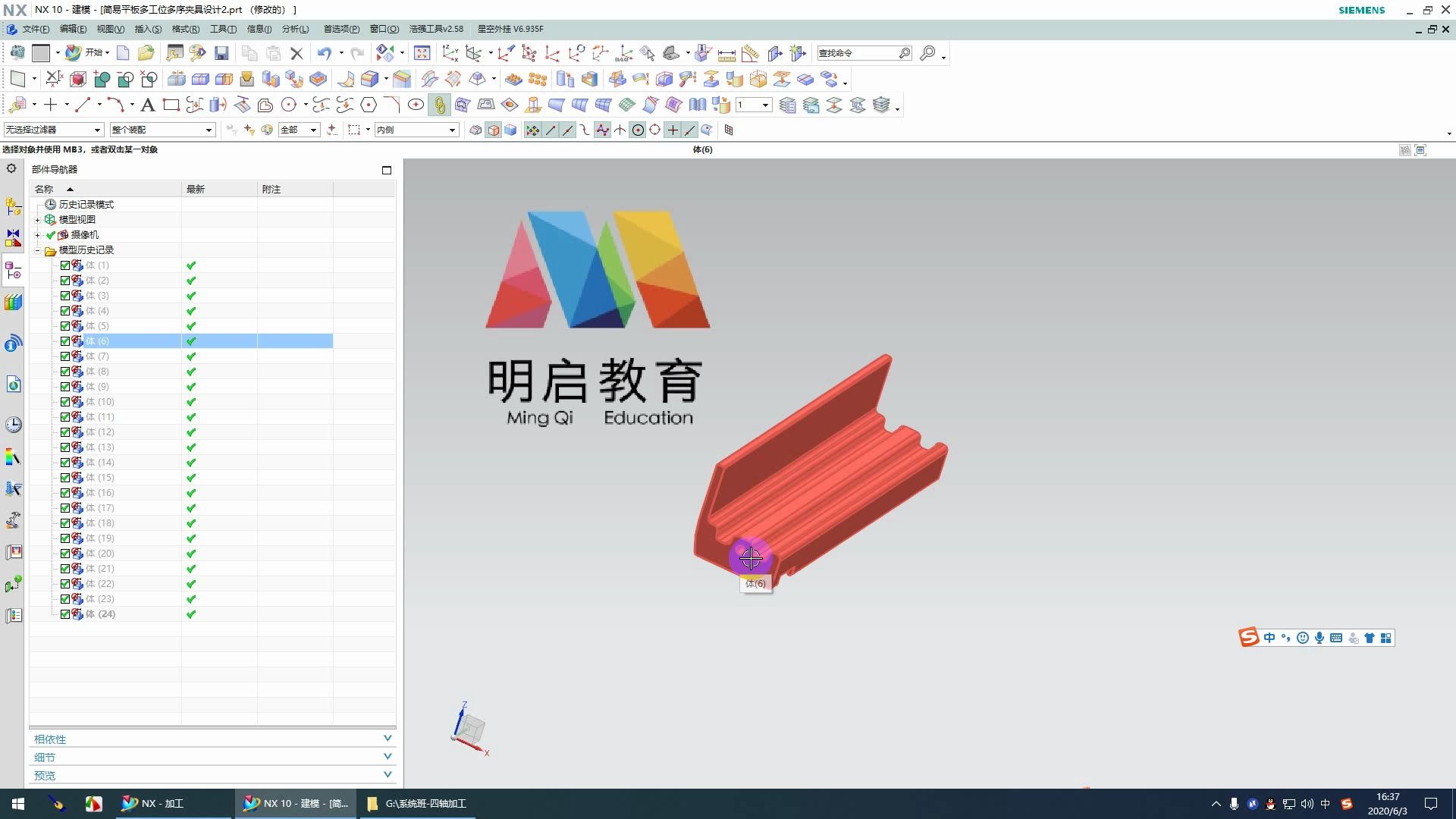The height and width of the screenshot is (819, 1456).
Task: Select the Arc tool
Action: pyautogui.click(x=115, y=105)
